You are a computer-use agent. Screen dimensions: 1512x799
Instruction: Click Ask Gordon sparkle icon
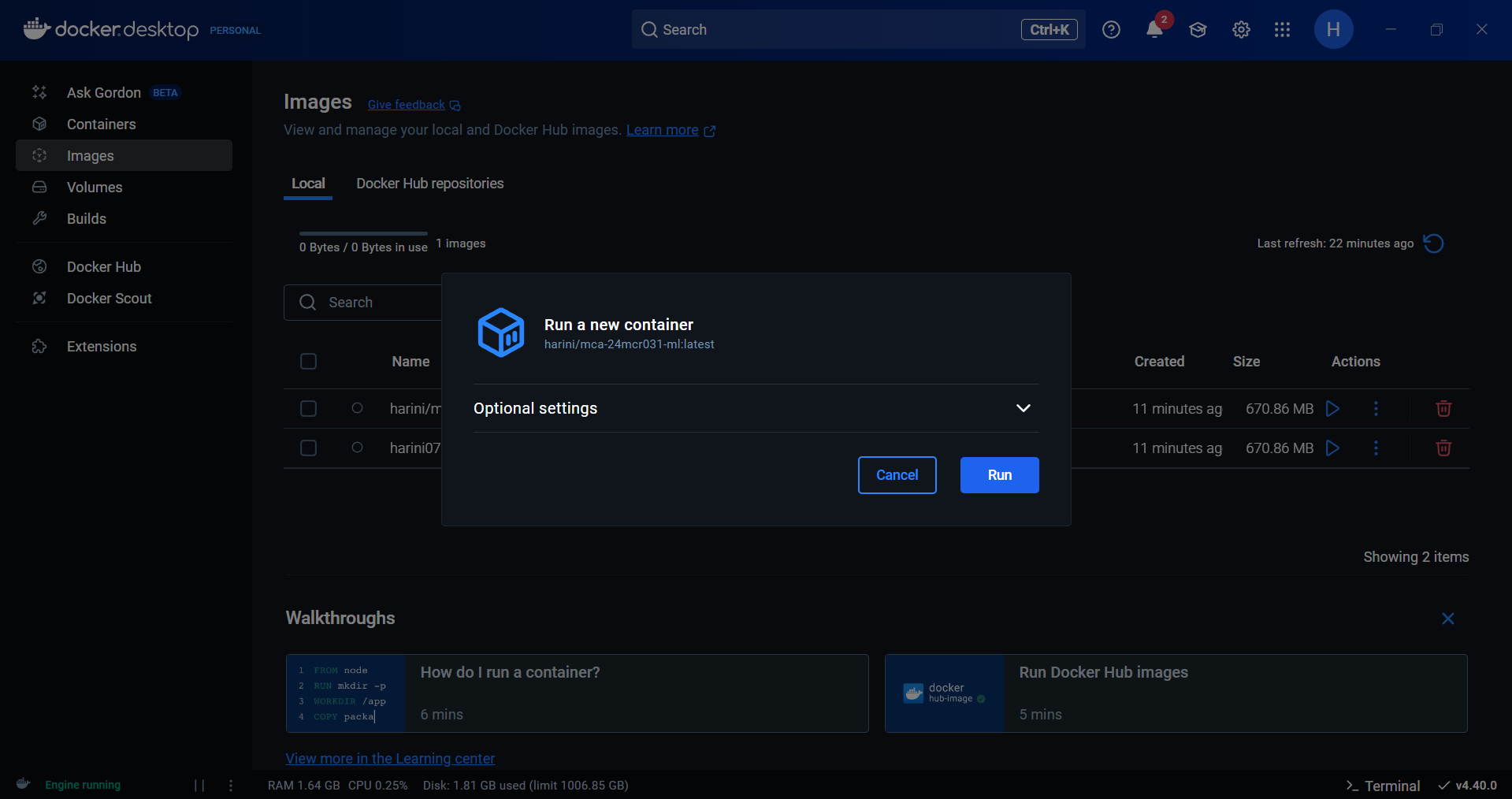coord(39,92)
